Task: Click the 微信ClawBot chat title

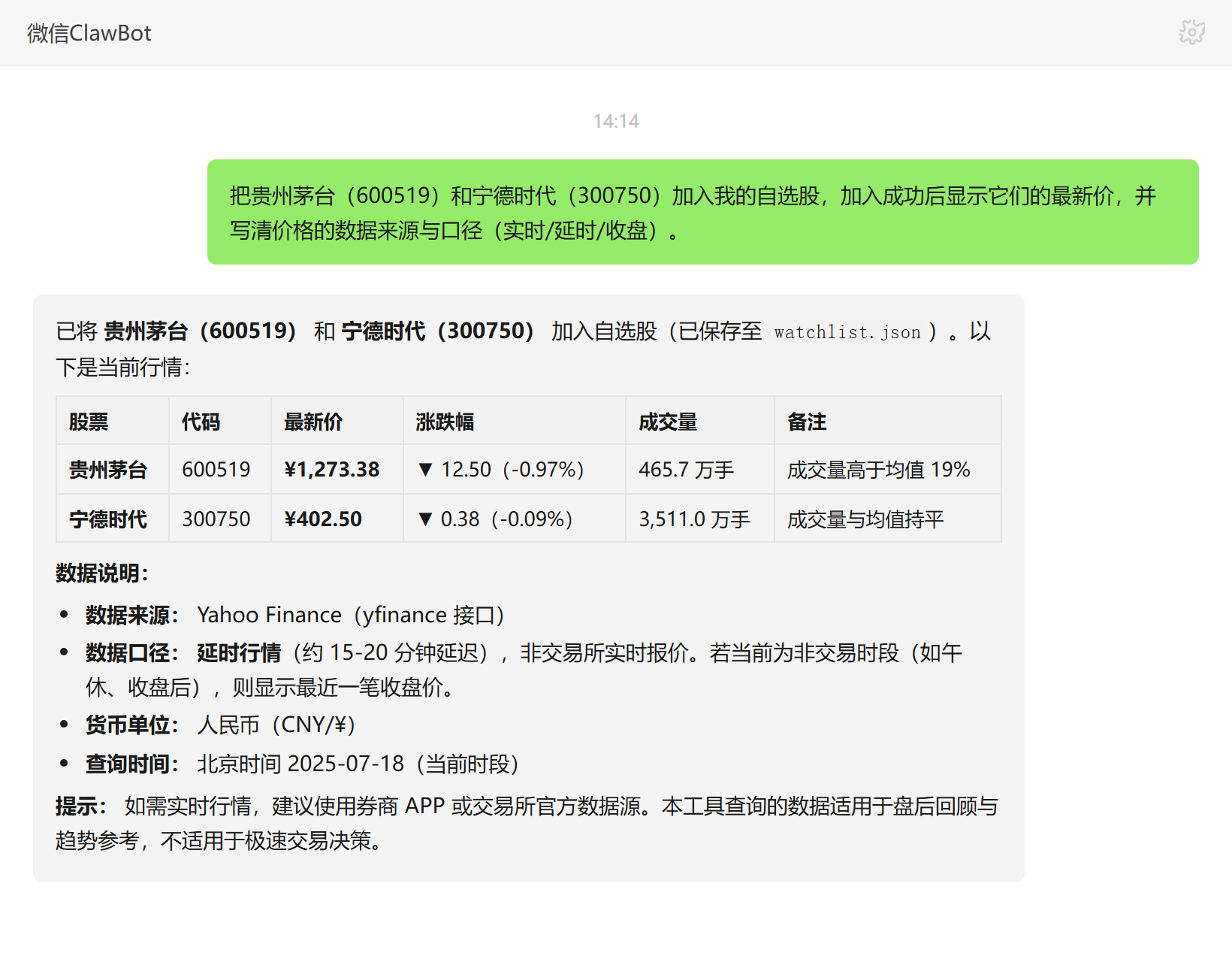Action: tap(89, 33)
